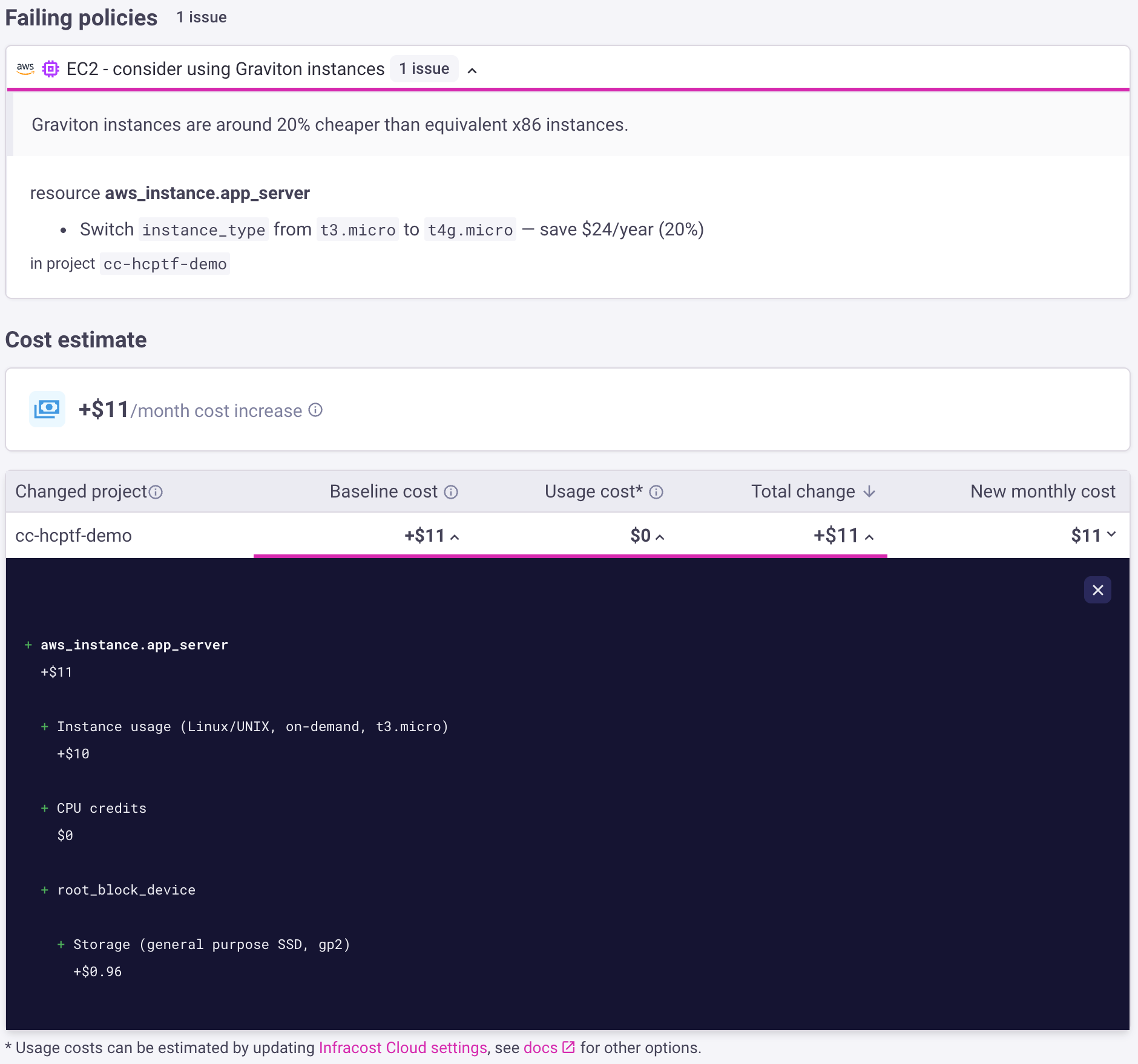Collapse the +$11 Total change breakdown

point(869,537)
